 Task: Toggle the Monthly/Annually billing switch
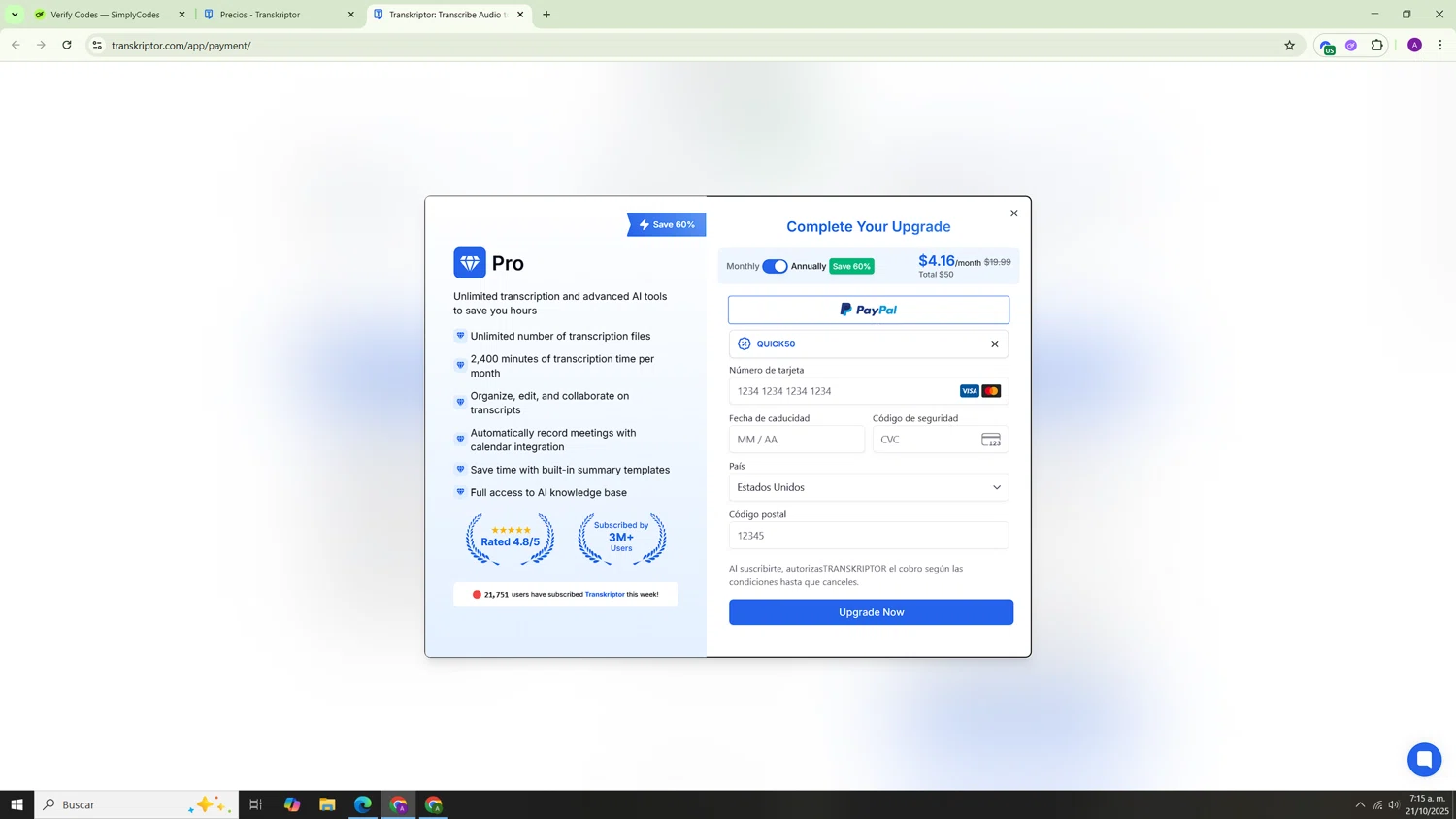pos(775,266)
